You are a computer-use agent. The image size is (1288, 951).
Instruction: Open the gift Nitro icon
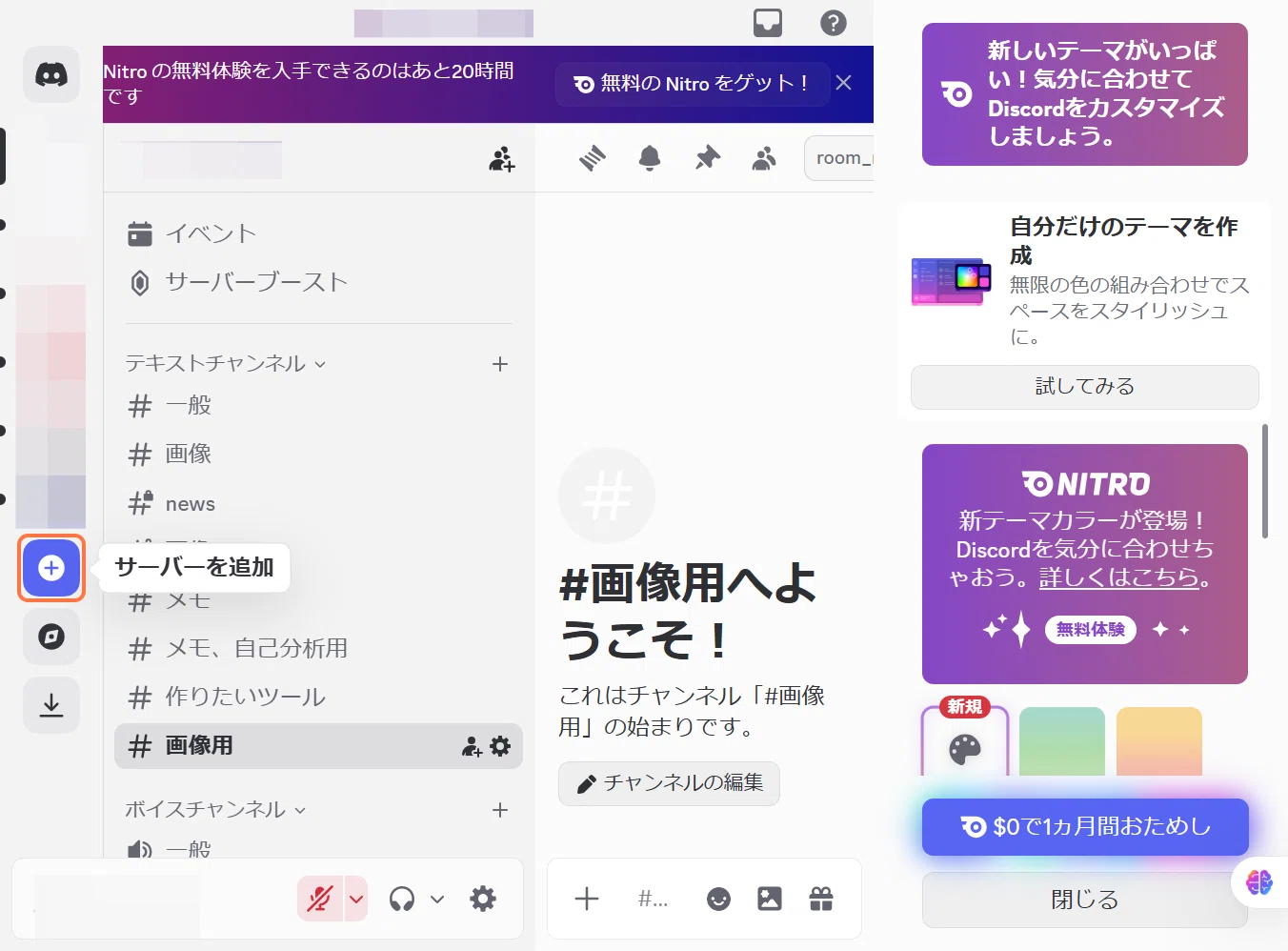pyautogui.click(x=821, y=899)
